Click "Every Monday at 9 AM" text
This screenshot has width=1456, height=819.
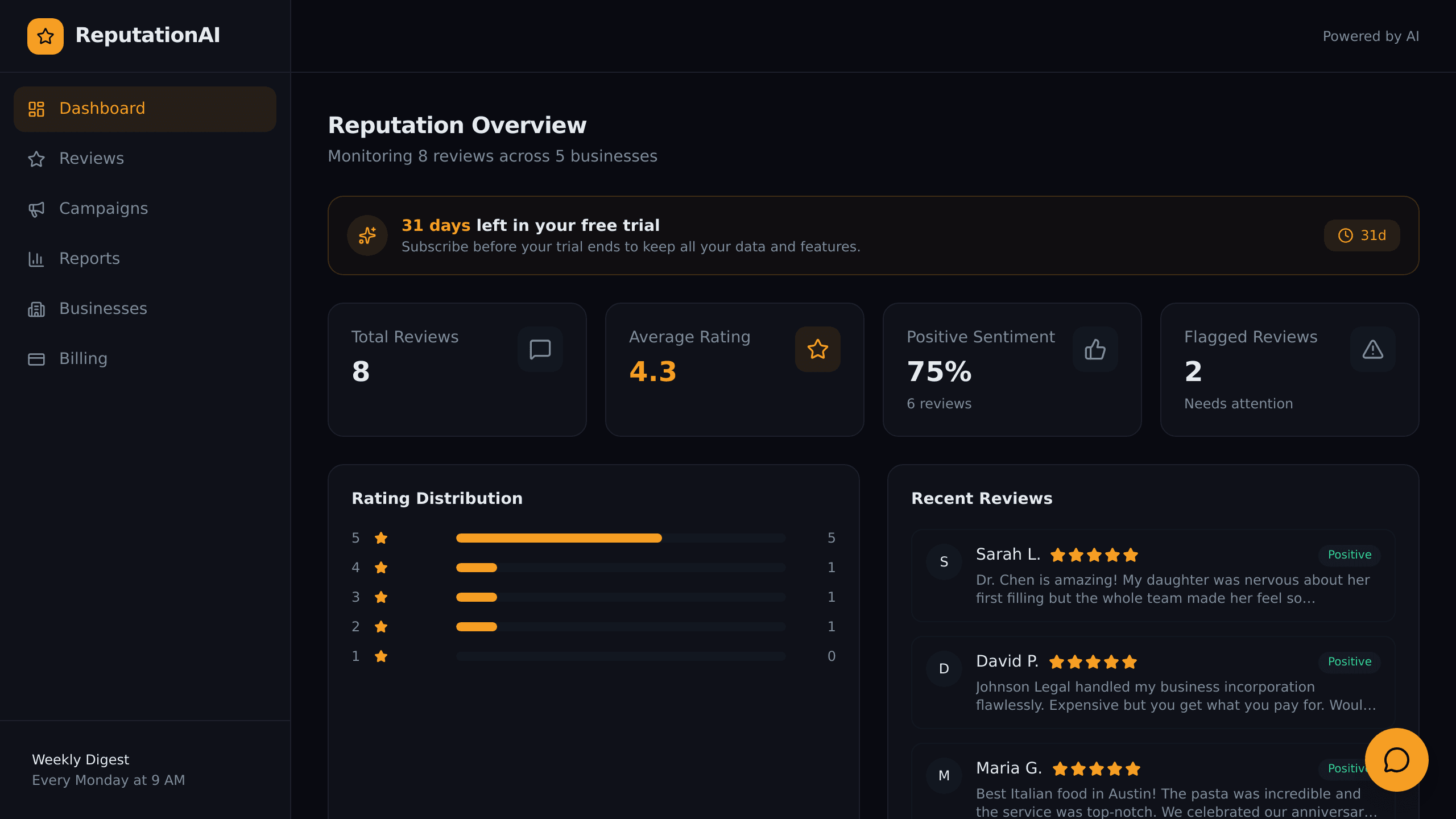[109, 780]
